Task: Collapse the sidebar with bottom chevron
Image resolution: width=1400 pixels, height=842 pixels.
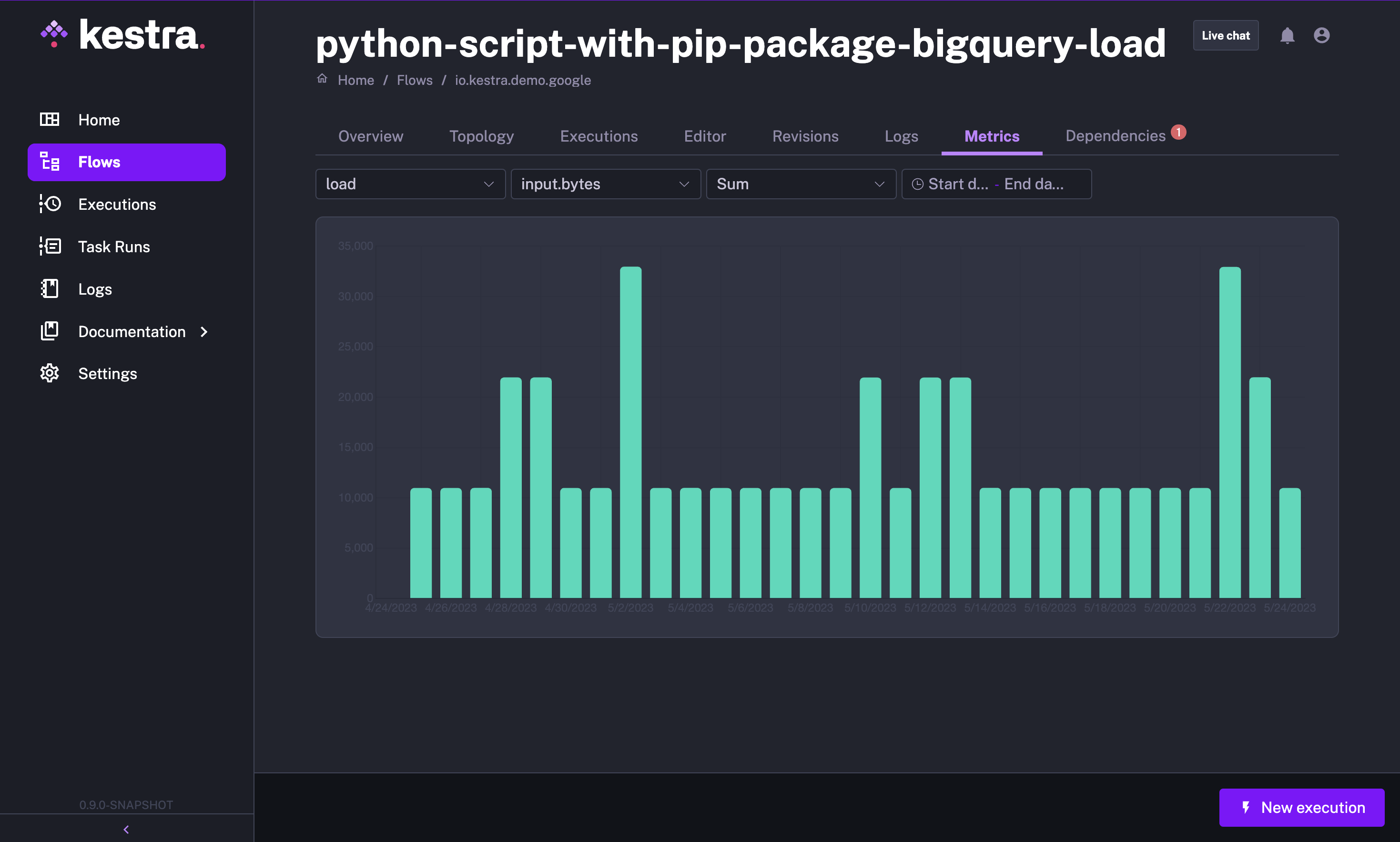Action: tap(126, 829)
